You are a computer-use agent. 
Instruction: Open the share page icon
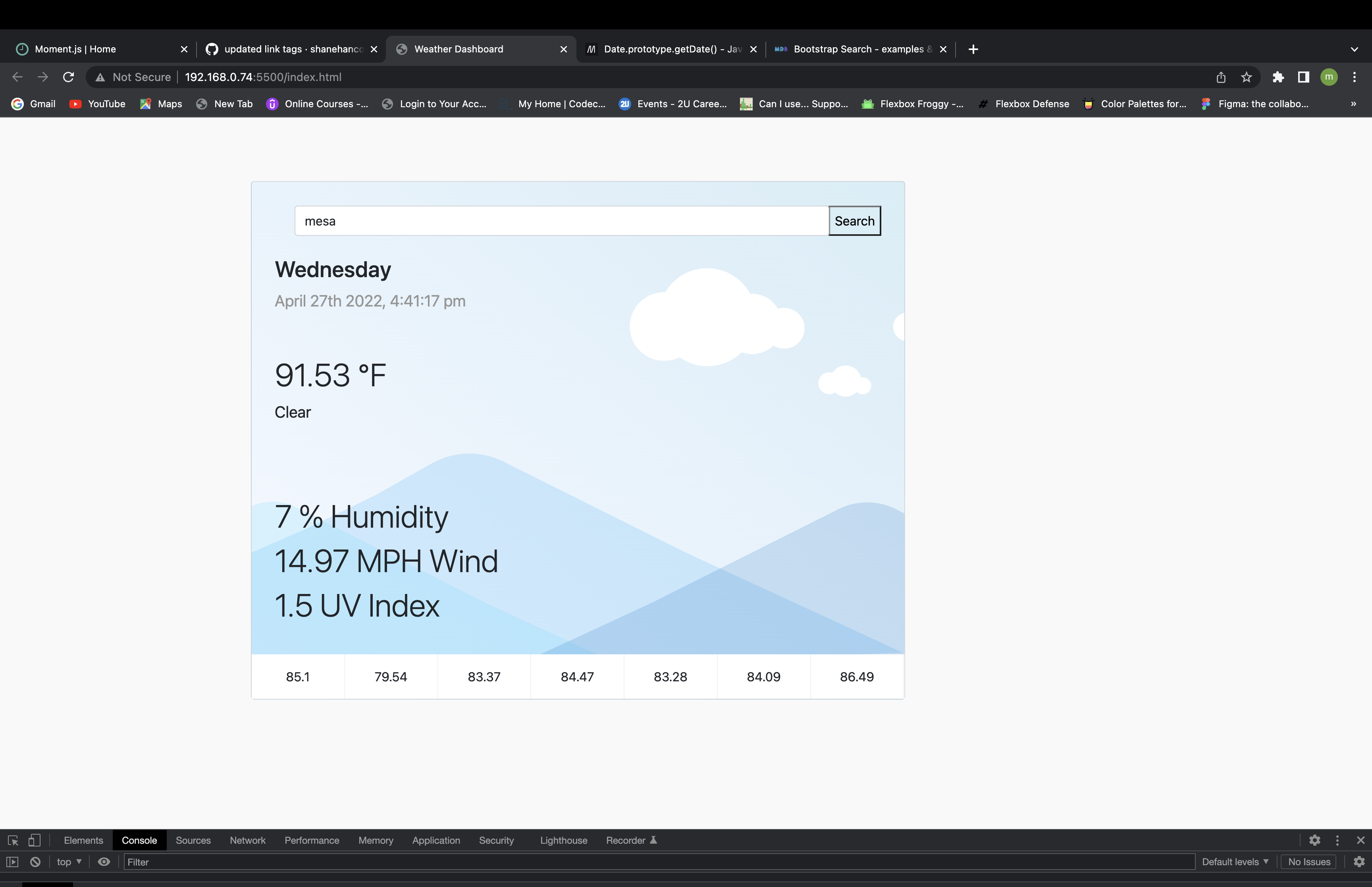[1221, 77]
